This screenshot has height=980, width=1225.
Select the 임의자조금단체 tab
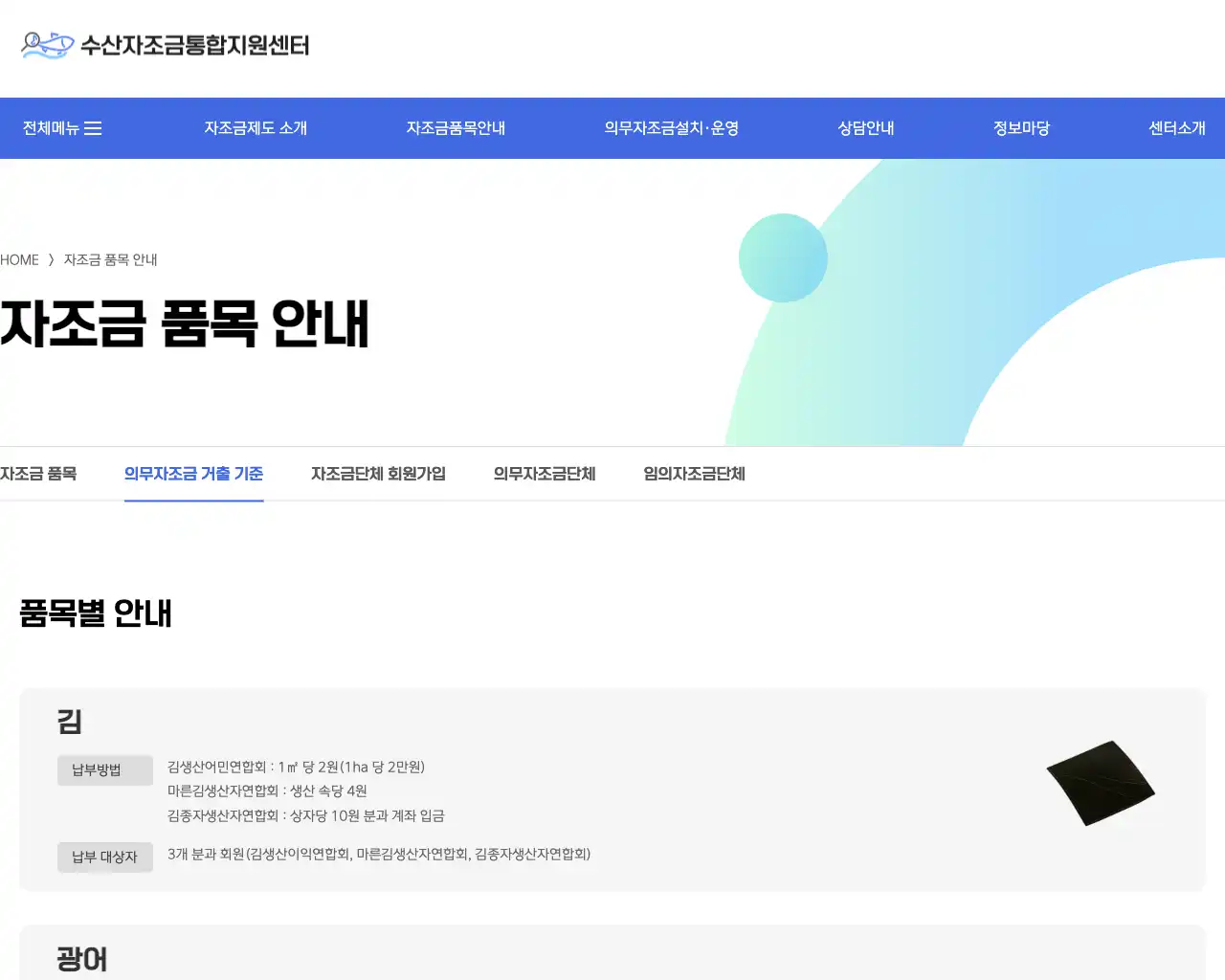[x=693, y=474]
